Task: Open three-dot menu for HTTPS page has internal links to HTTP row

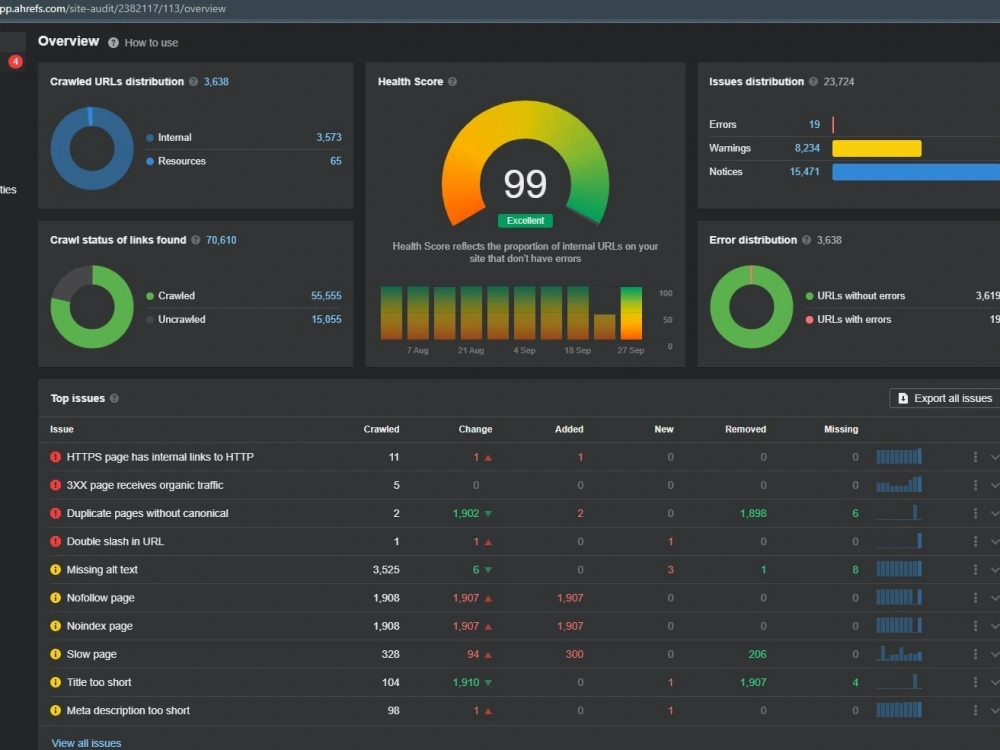Action: coord(975,457)
